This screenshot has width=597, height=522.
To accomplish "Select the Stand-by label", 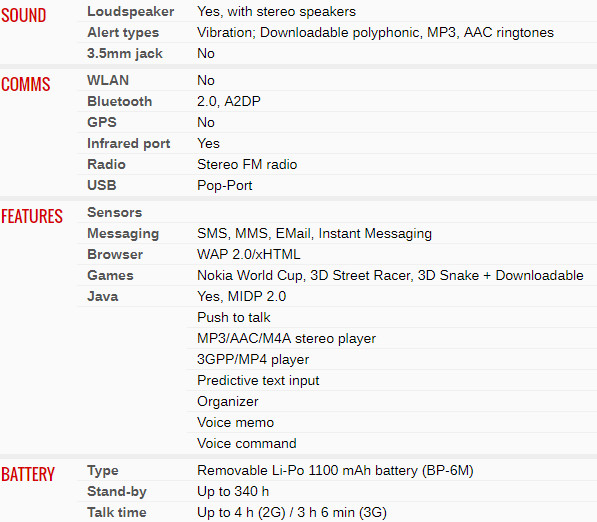I will tap(117, 492).
